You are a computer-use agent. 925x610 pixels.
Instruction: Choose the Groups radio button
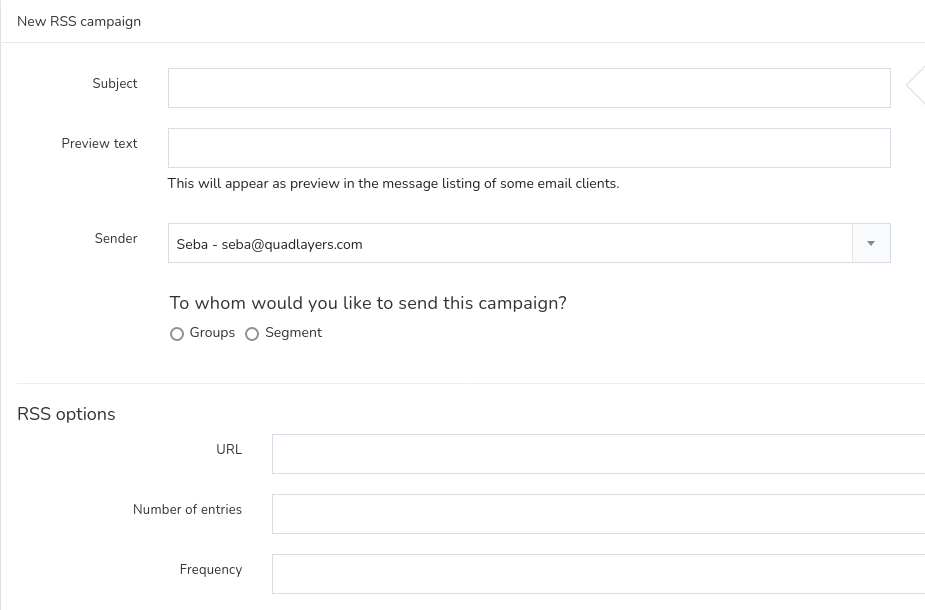[x=177, y=334]
